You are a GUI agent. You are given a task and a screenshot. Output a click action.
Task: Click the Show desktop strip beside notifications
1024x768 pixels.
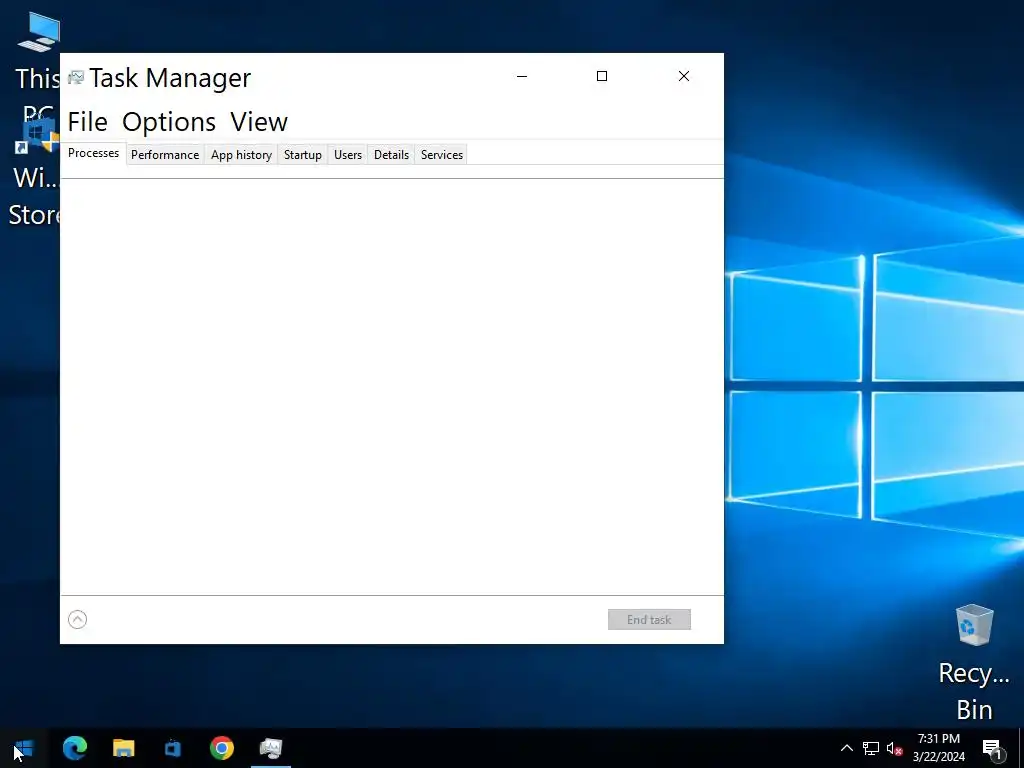click(1021, 748)
